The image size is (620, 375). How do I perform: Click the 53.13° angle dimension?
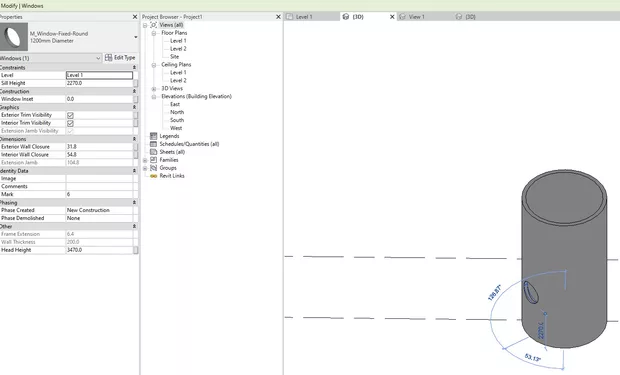[x=533, y=358]
